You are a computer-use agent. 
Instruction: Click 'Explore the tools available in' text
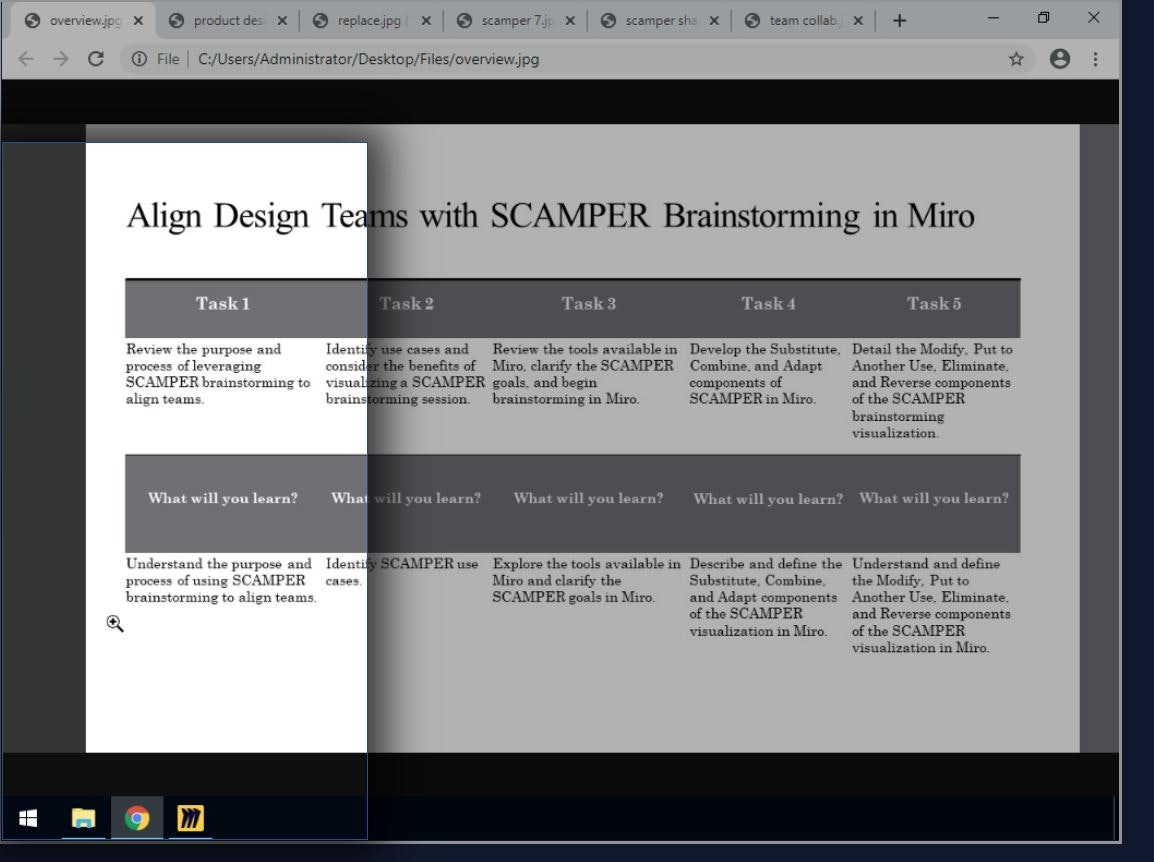pos(587,581)
